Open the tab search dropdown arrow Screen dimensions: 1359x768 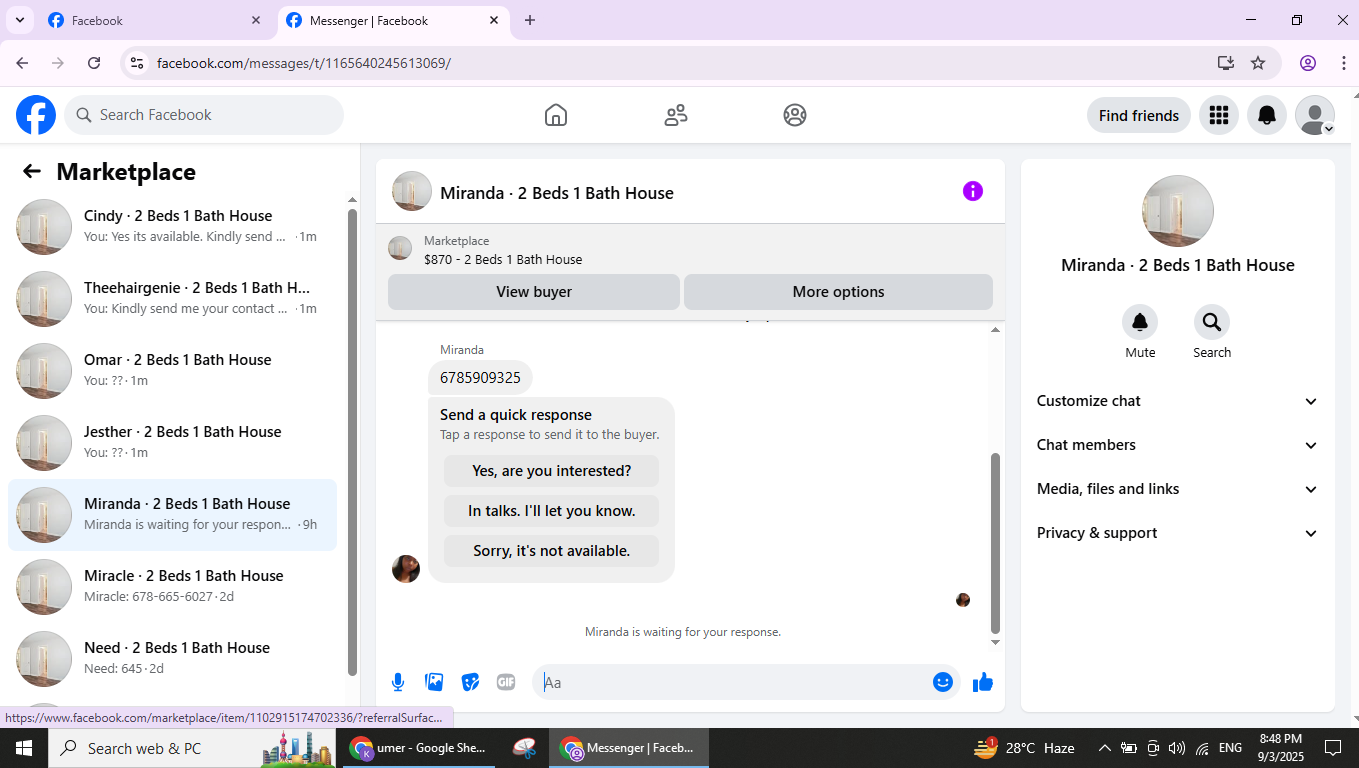coord(19,20)
